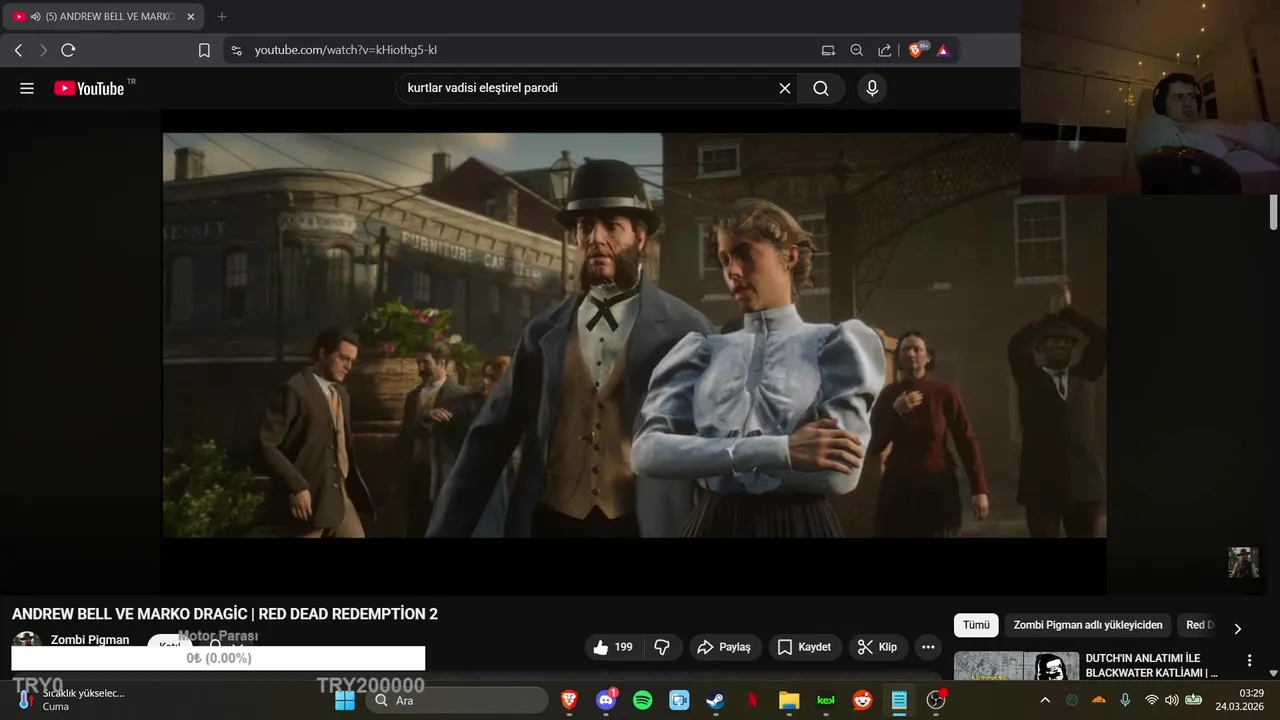This screenshot has height=720, width=1280.
Task: Open Brave picture-in-picture media icon
Action: pyautogui.click(x=828, y=50)
